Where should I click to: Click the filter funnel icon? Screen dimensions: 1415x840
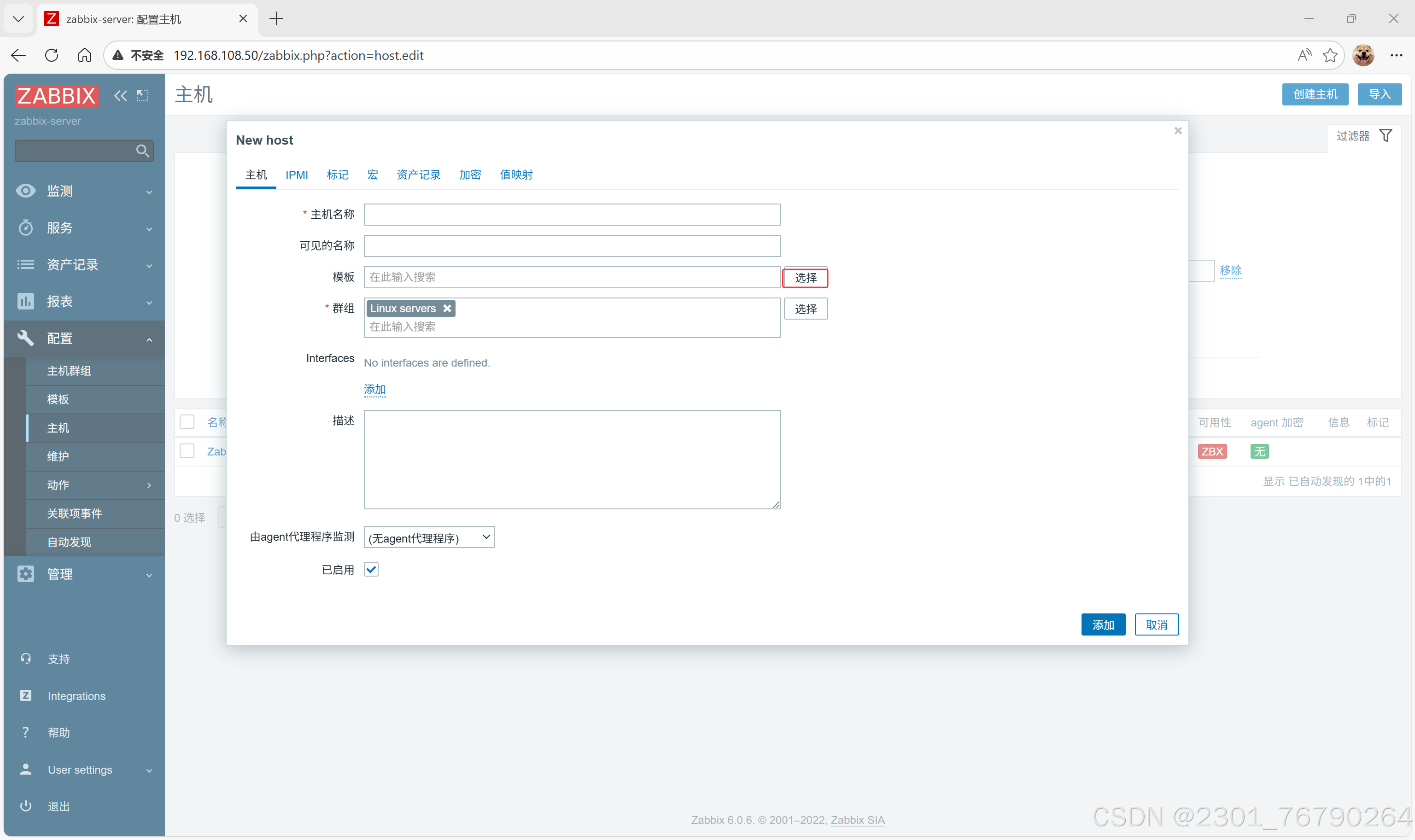tap(1386, 136)
